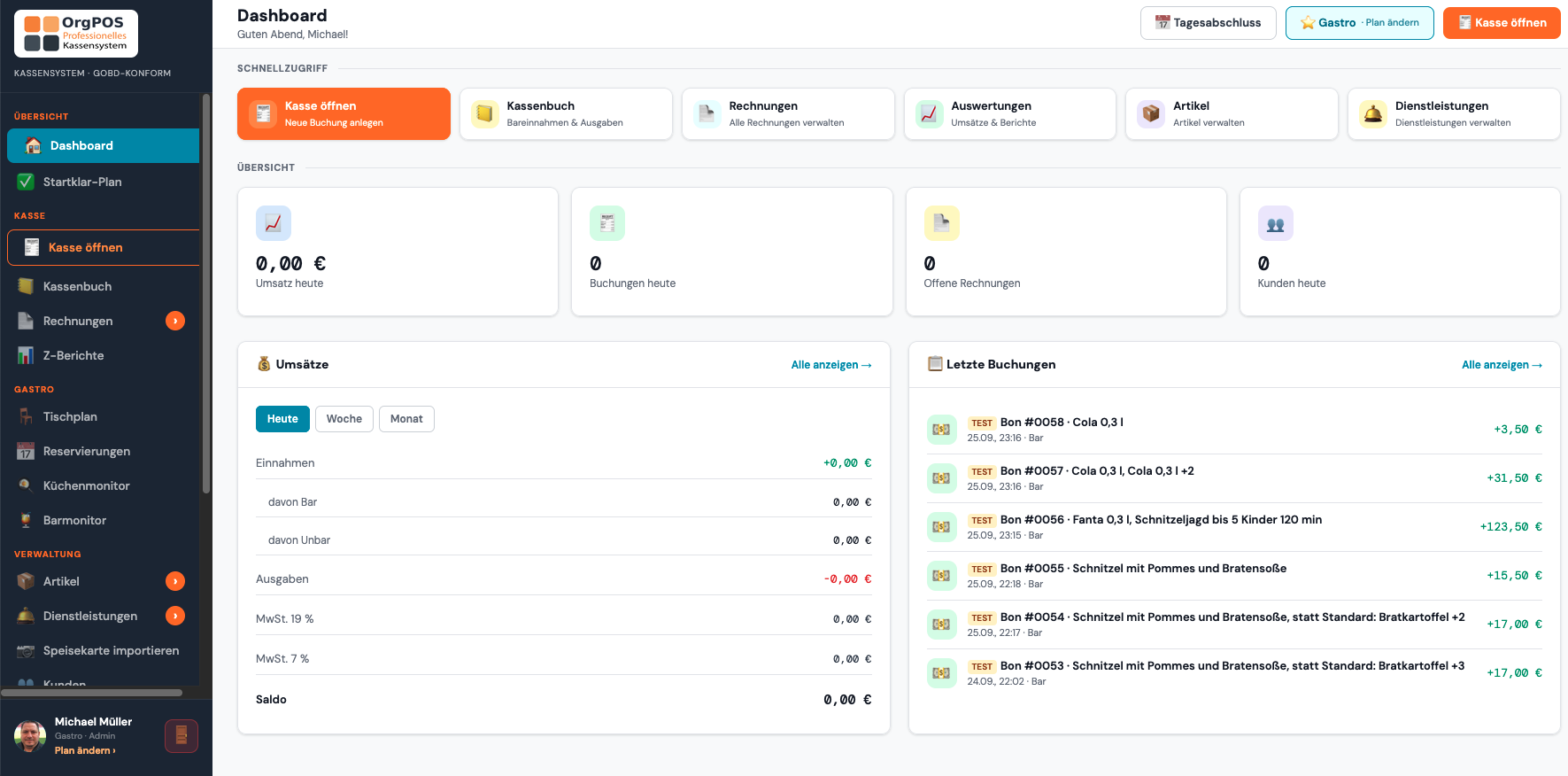Image resolution: width=1568 pixels, height=776 pixels.
Task: Open Kasse öffnen quick access card
Action: tap(344, 113)
